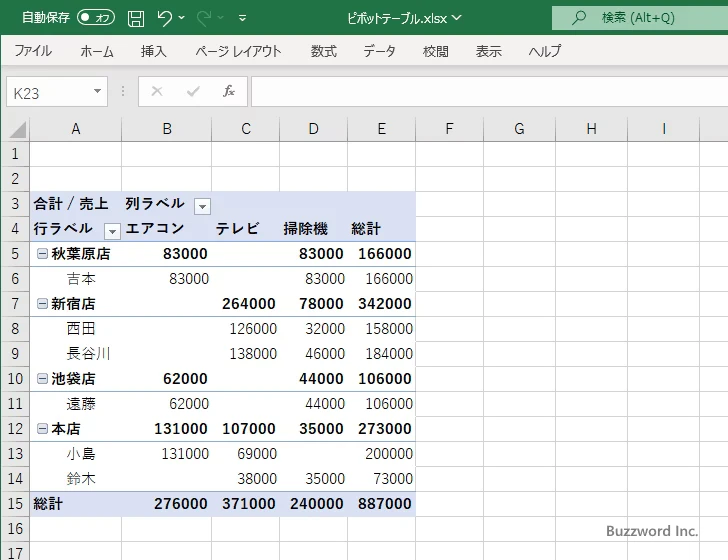Click the search box 検索 (Alt+Q)
The width and height of the screenshot is (728, 560).
pos(640,18)
